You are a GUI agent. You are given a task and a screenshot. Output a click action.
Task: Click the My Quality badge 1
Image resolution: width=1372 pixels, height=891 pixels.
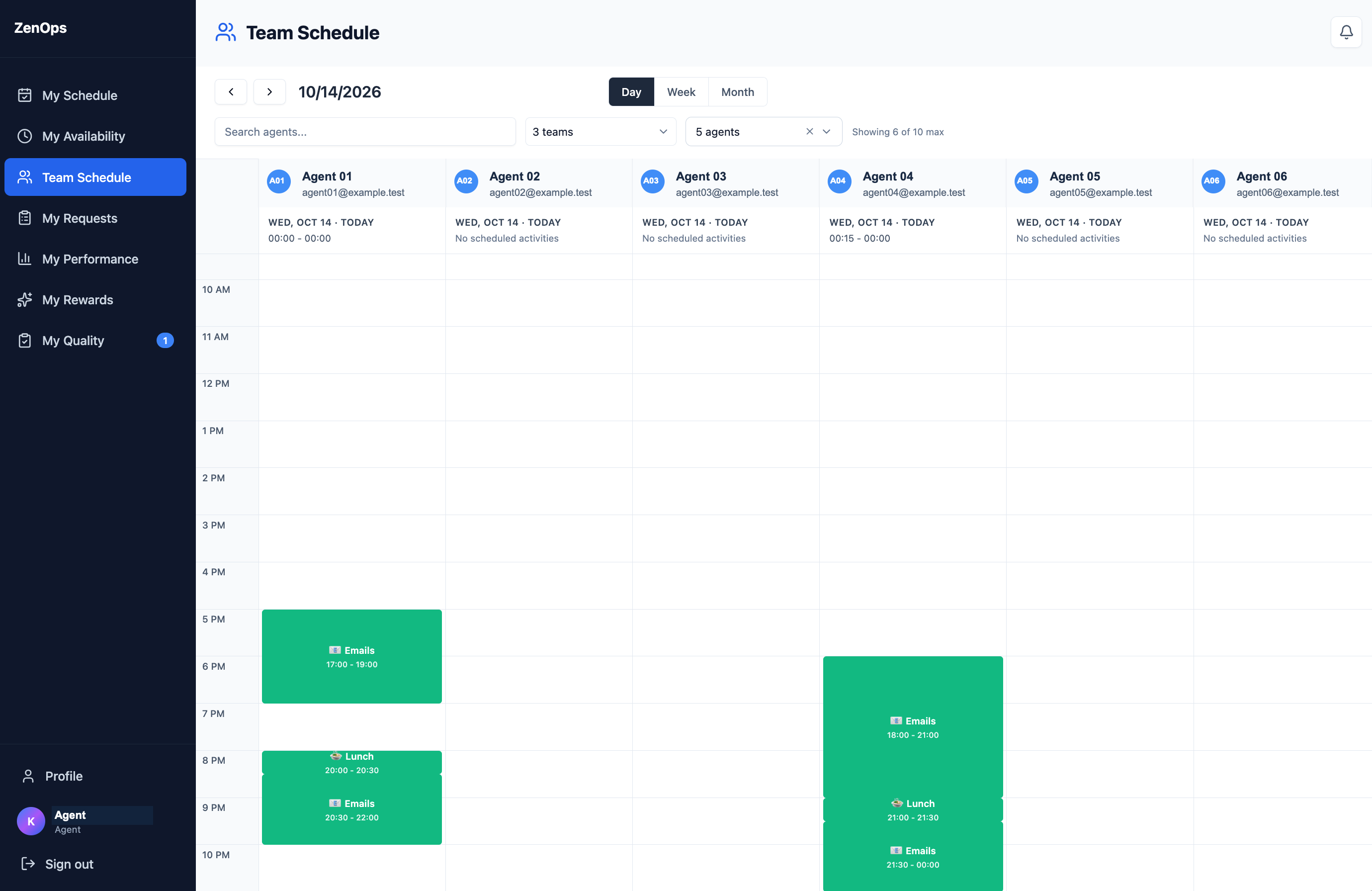[x=165, y=340]
